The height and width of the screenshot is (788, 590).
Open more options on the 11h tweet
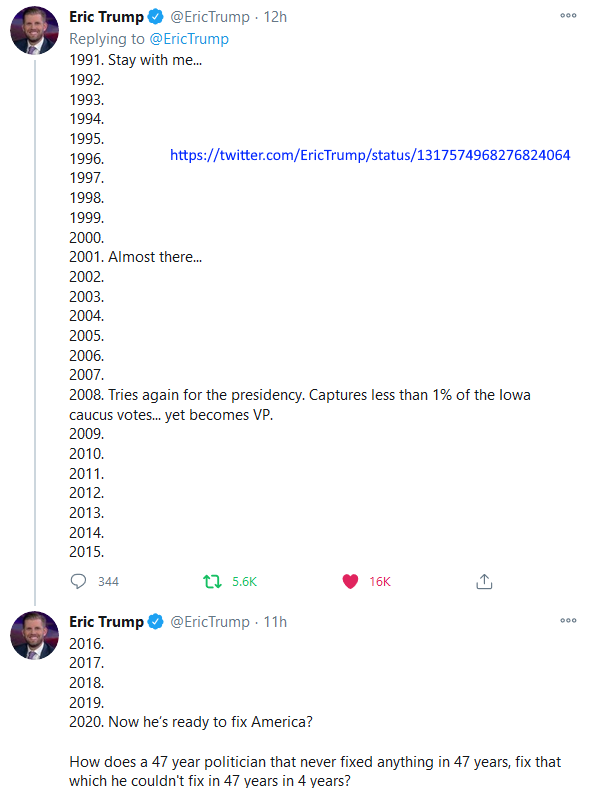(568, 621)
